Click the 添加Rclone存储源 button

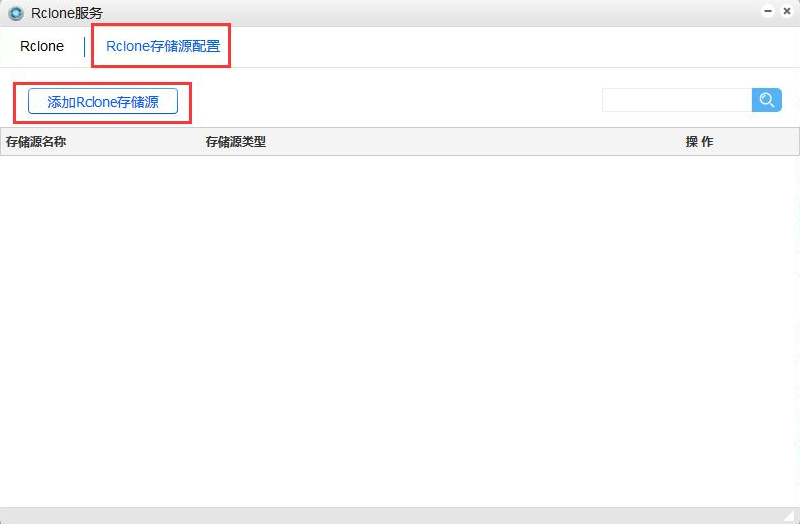pos(103,102)
